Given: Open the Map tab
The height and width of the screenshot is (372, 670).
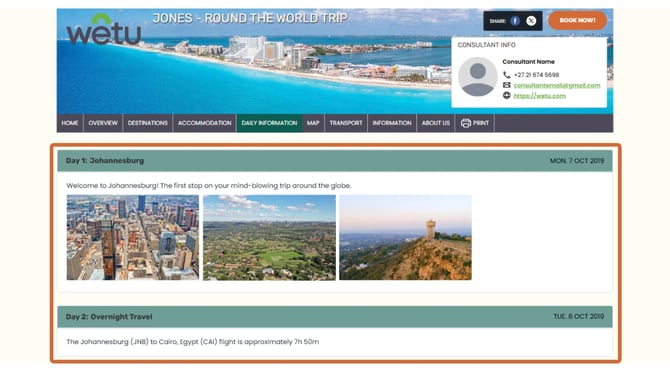Looking at the screenshot, I should [313, 123].
